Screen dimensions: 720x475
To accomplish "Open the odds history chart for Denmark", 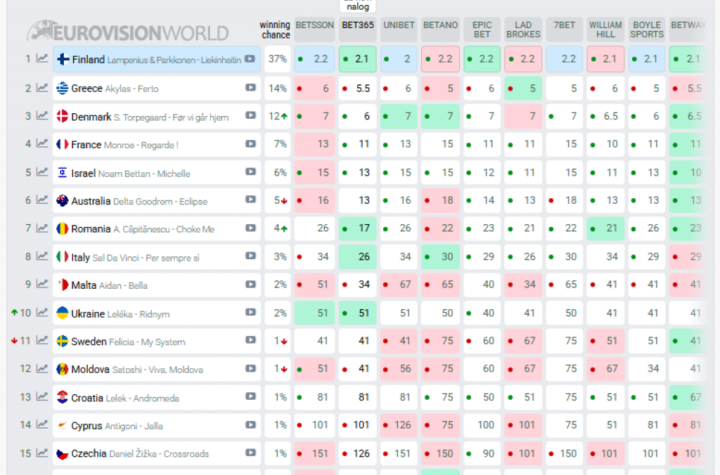I will coord(42,116).
